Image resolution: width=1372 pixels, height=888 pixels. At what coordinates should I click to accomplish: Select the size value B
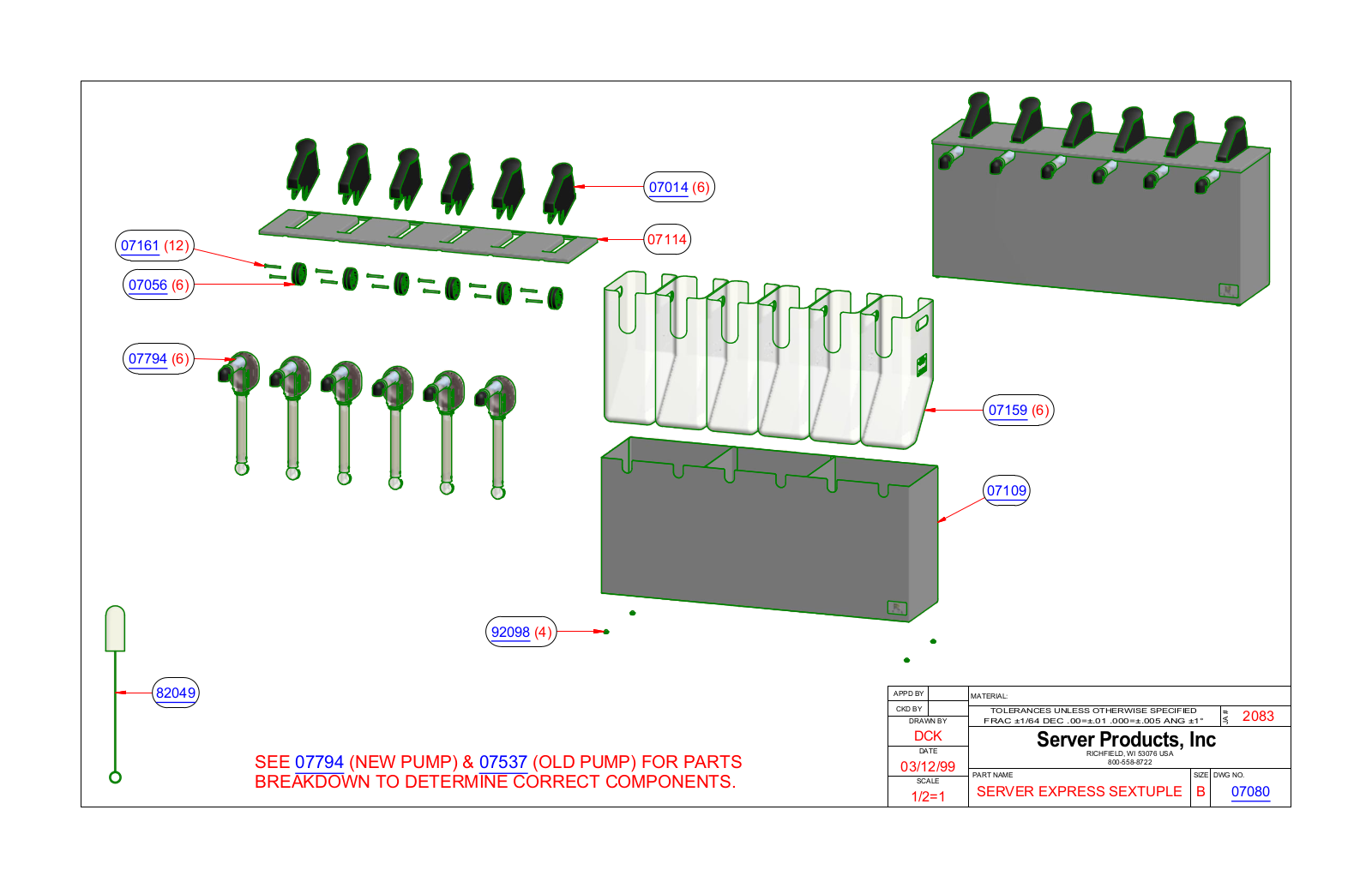tap(1200, 792)
